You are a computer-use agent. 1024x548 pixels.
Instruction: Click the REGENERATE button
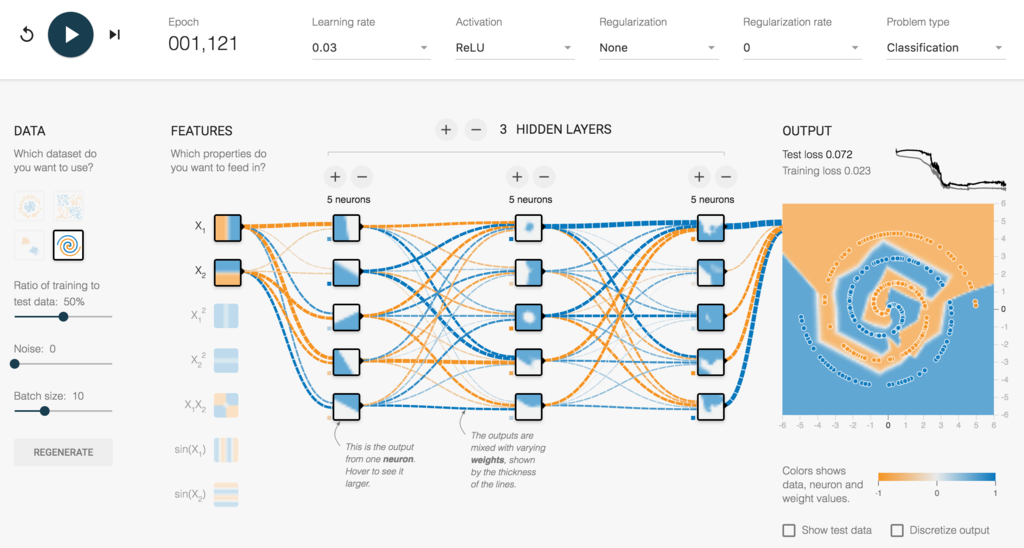pos(63,452)
